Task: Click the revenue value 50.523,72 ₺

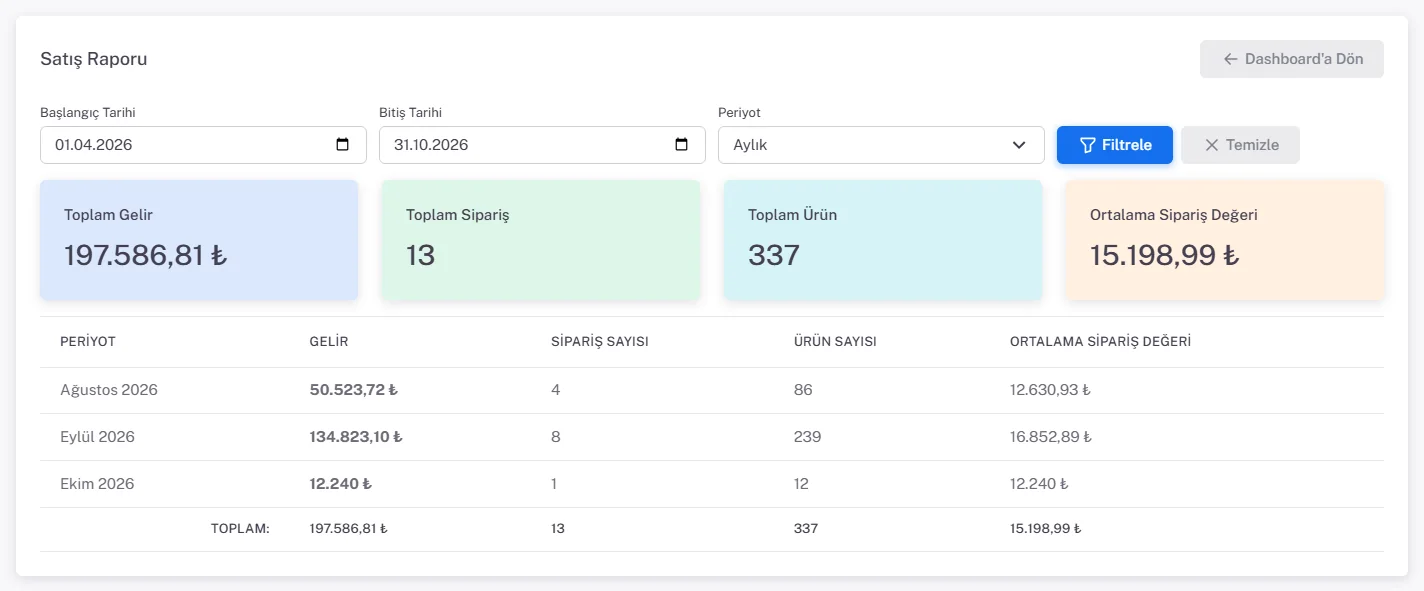Action: pos(354,390)
